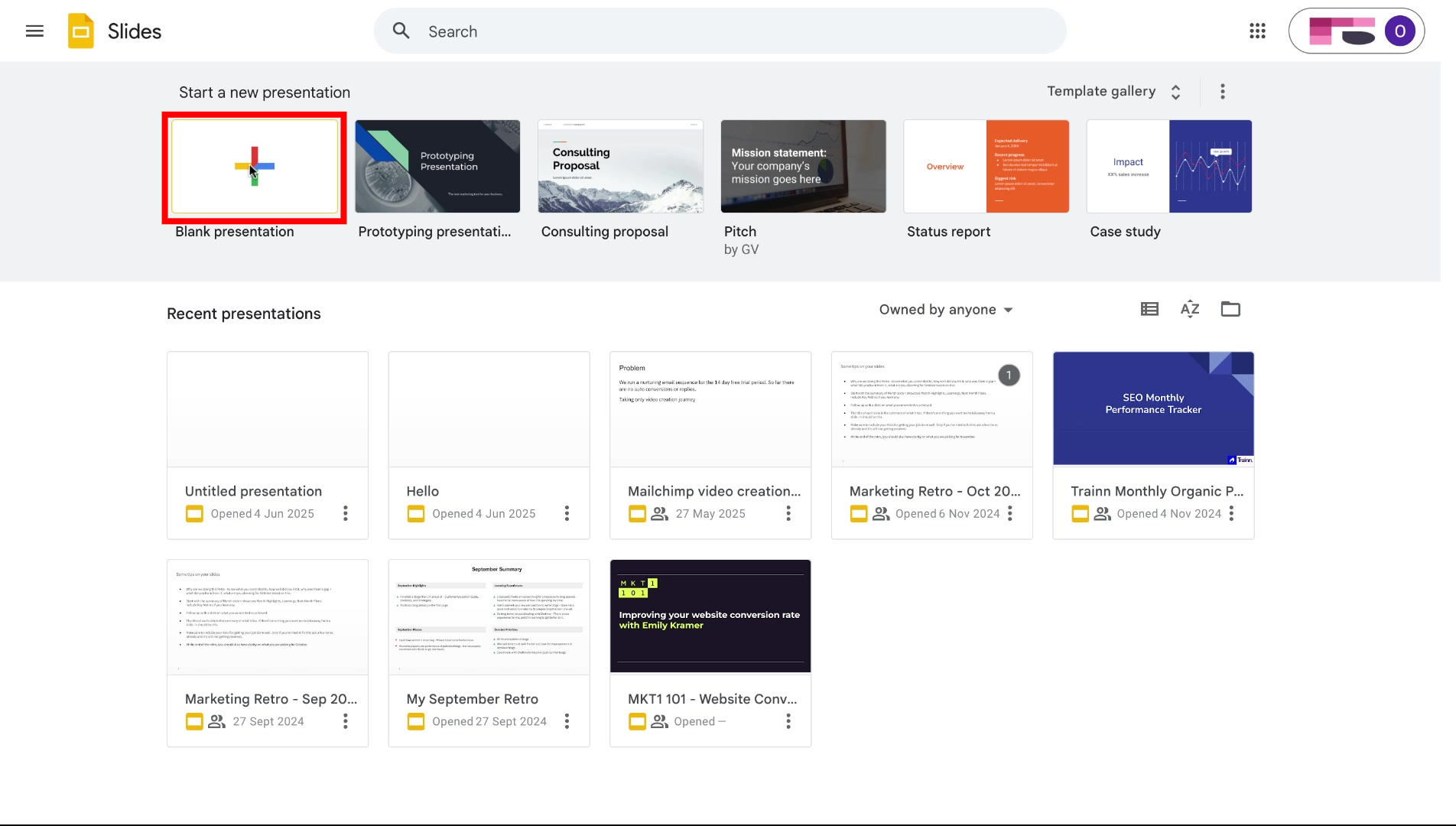Click the yellow Slides icon next to Hello
The width and height of the screenshot is (1456, 826).
coord(415,513)
